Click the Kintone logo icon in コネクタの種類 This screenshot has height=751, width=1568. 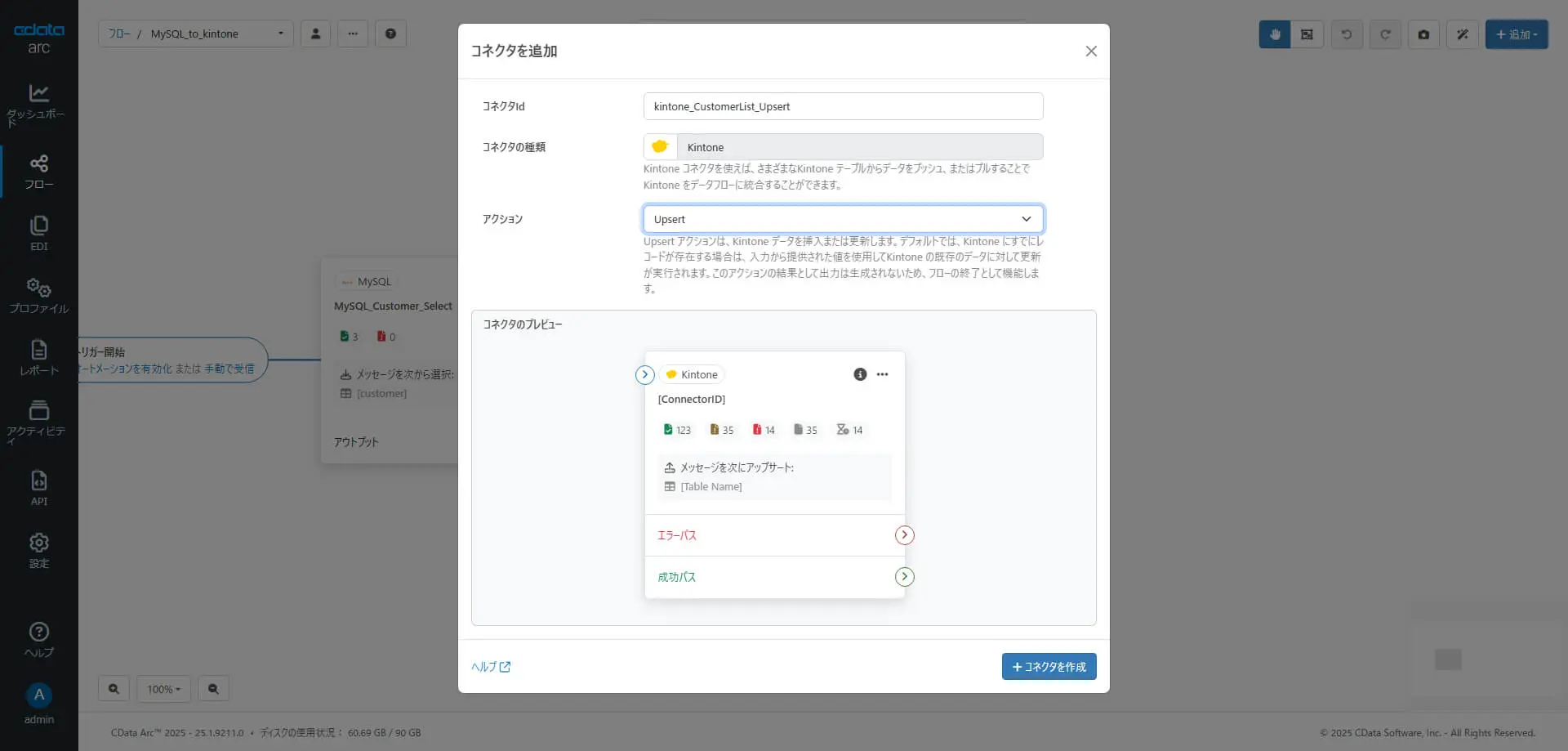(660, 147)
